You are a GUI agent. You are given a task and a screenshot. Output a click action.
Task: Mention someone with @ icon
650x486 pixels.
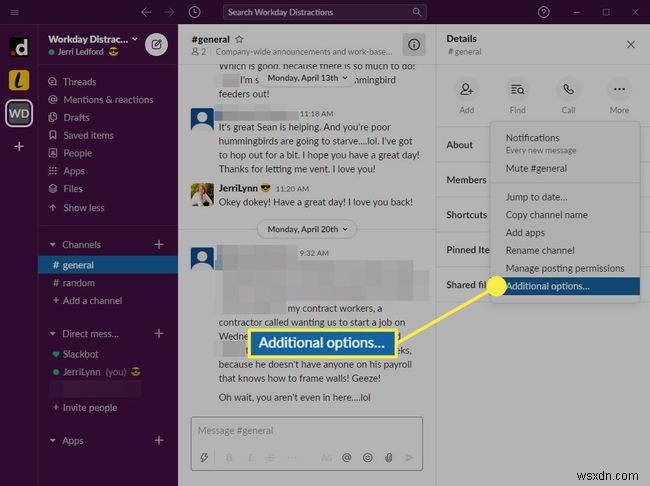(x=347, y=457)
